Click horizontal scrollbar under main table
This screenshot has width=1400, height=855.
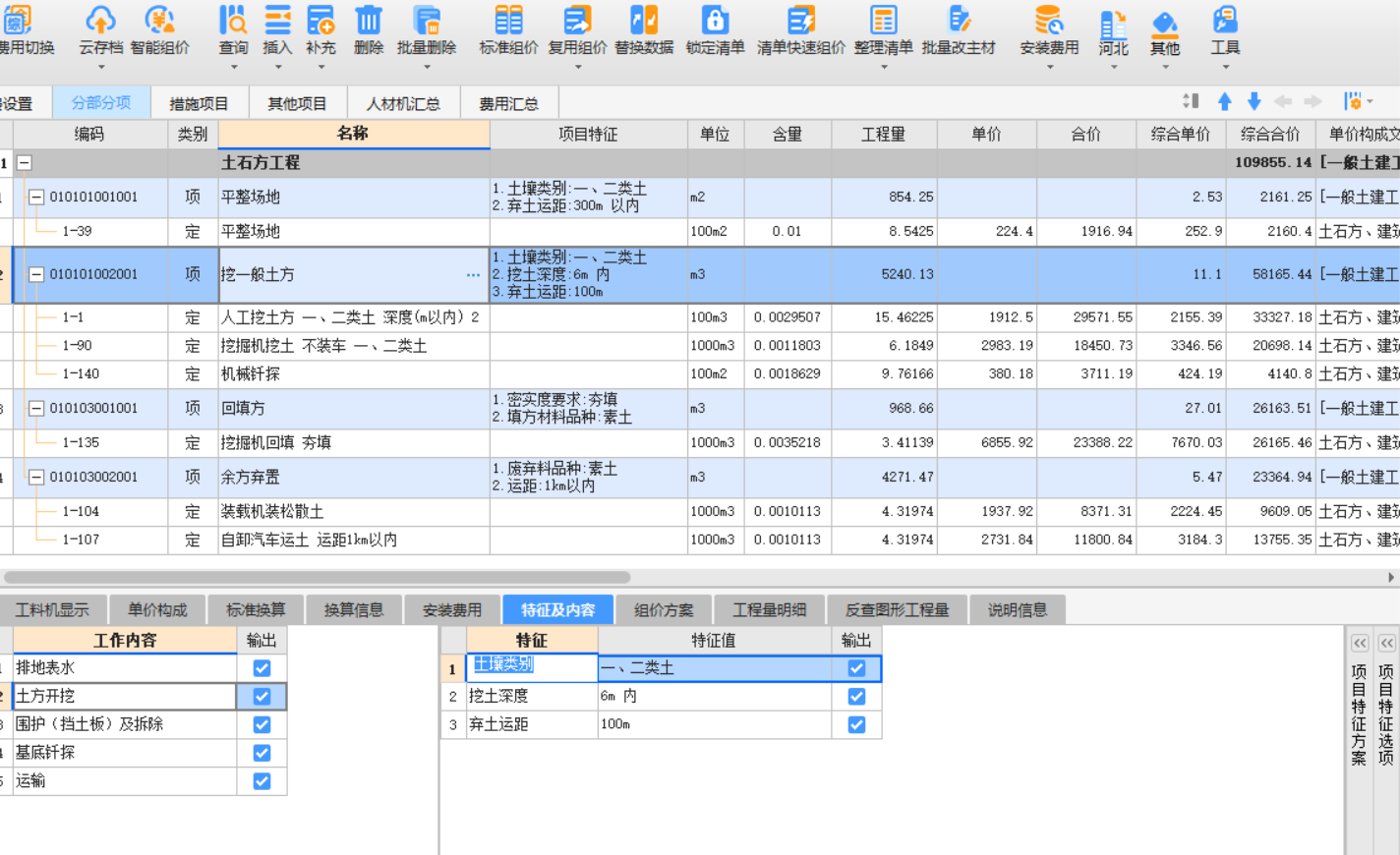pyautogui.click(x=317, y=577)
